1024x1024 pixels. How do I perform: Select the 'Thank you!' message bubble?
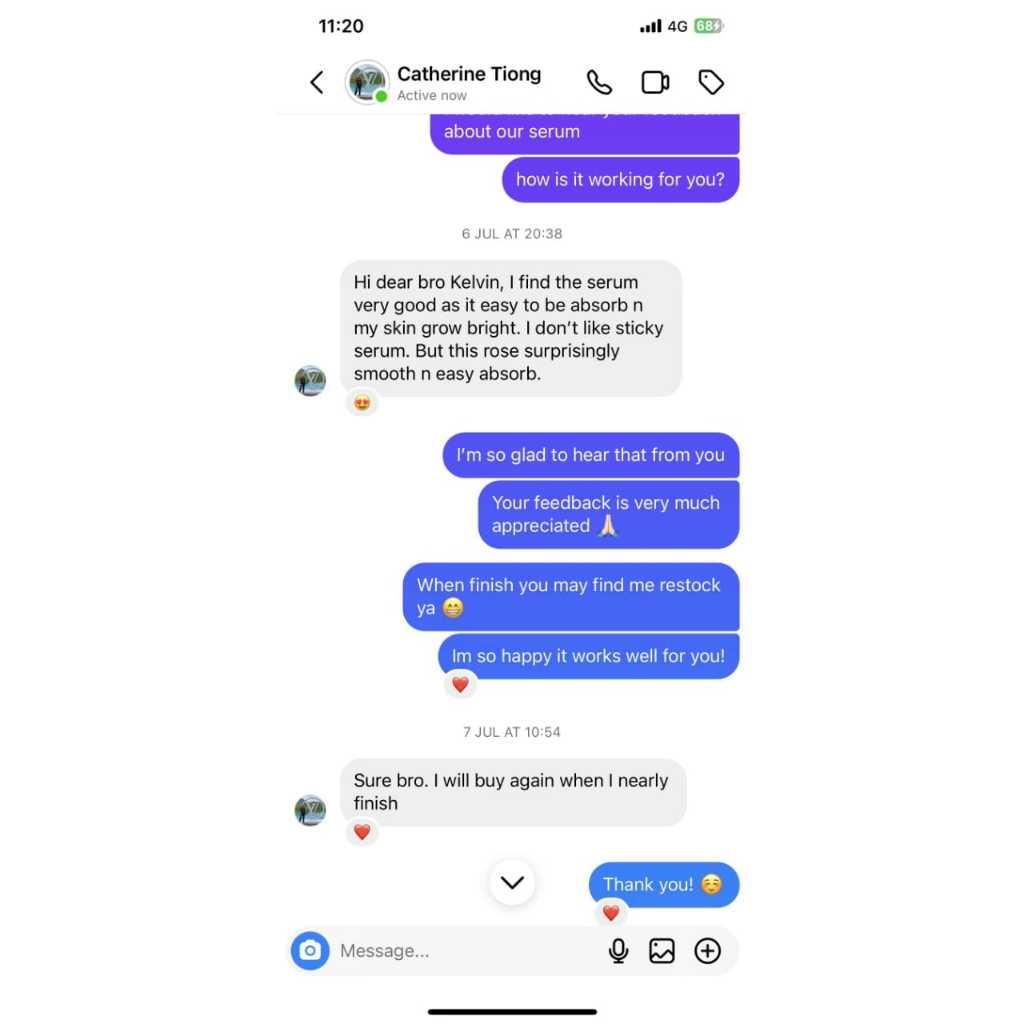pyautogui.click(x=664, y=884)
